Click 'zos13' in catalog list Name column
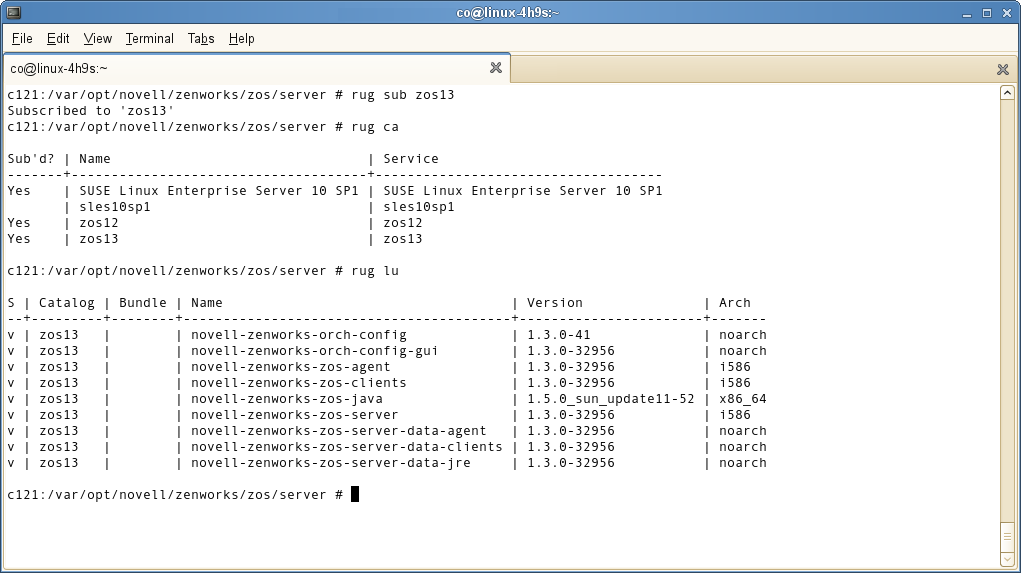1021x573 pixels. click(99, 238)
